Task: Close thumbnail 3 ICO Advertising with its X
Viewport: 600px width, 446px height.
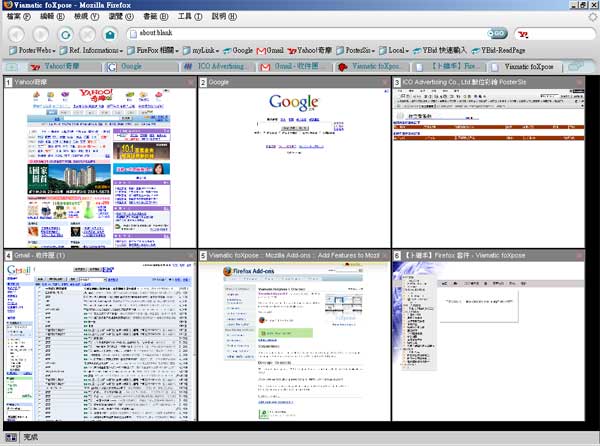Action: click(x=579, y=82)
